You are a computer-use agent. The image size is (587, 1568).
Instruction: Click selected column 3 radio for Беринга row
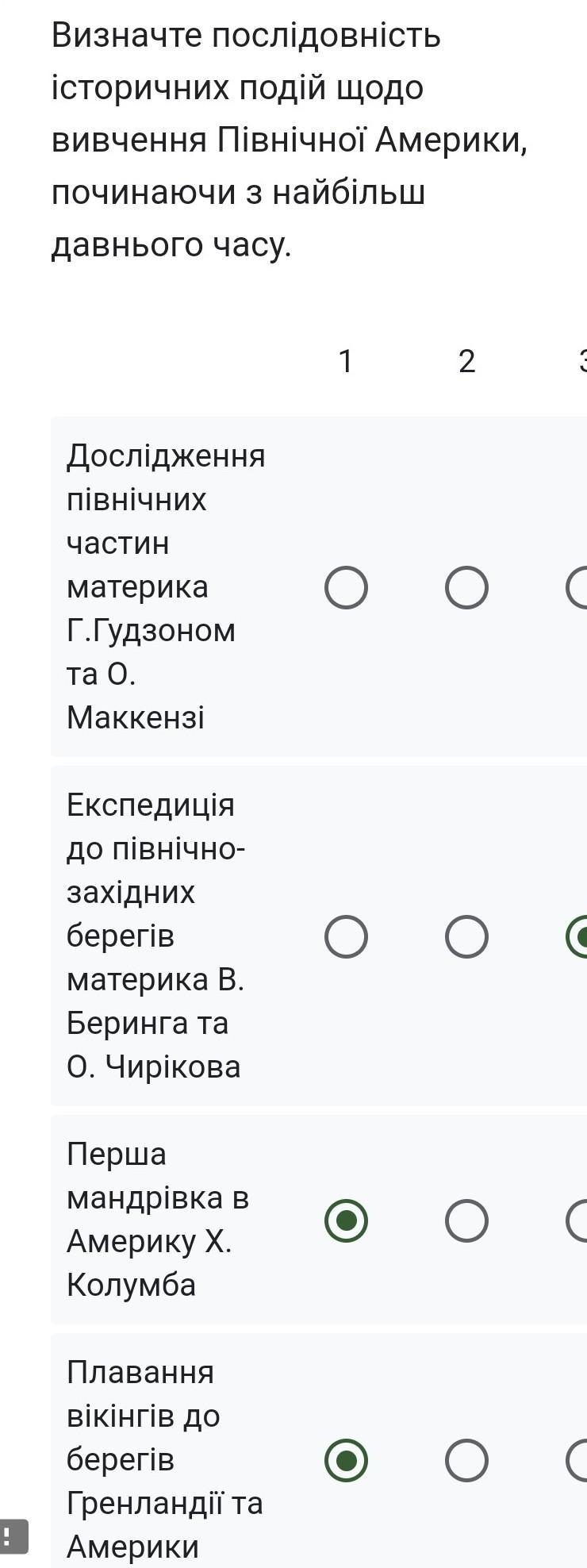(x=579, y=936)
